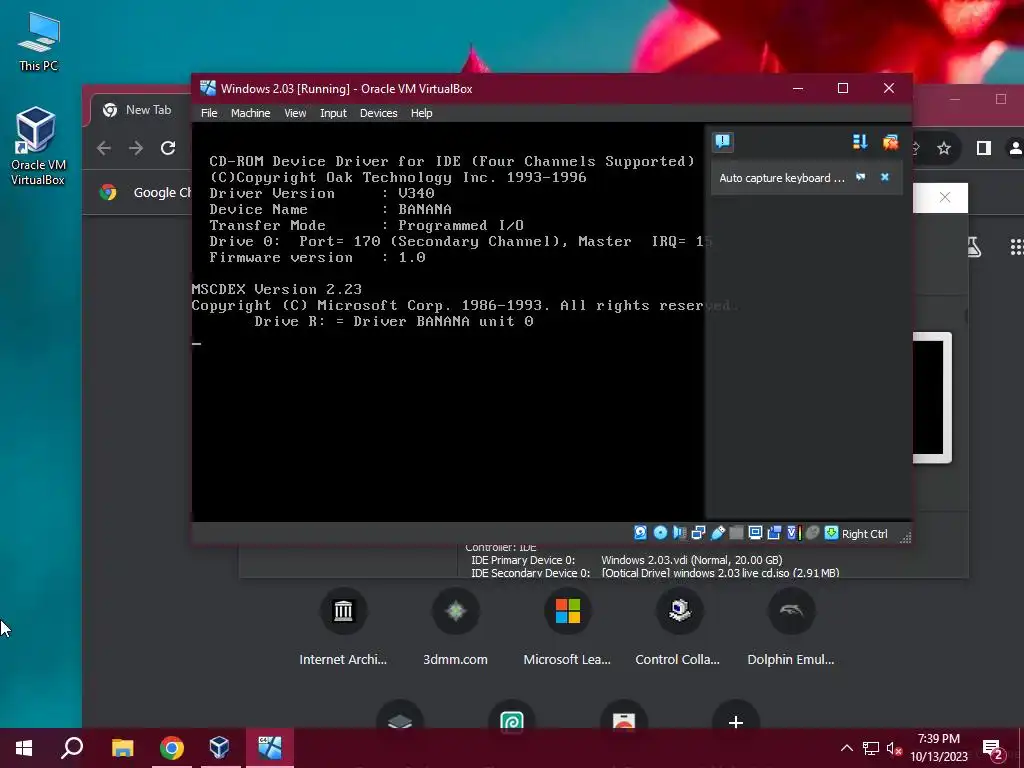The width and height of the screenshot is (1024, 768).
Task: Click the VirtualBox status bar grip corner
Action: [905, 537]
